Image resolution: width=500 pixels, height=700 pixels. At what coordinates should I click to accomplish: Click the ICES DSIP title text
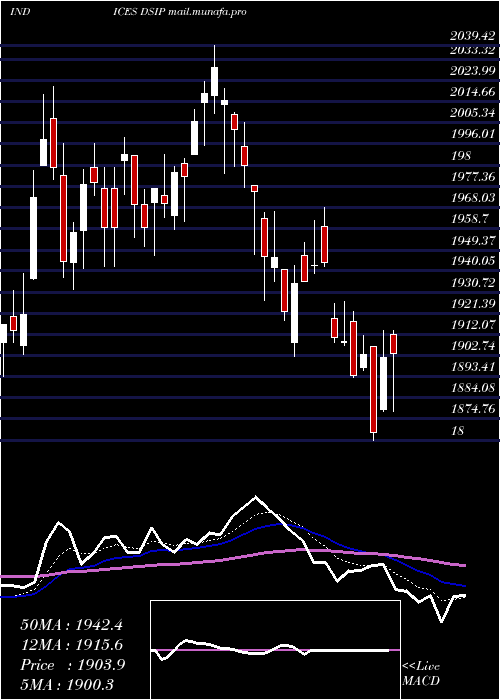point(139,12)
